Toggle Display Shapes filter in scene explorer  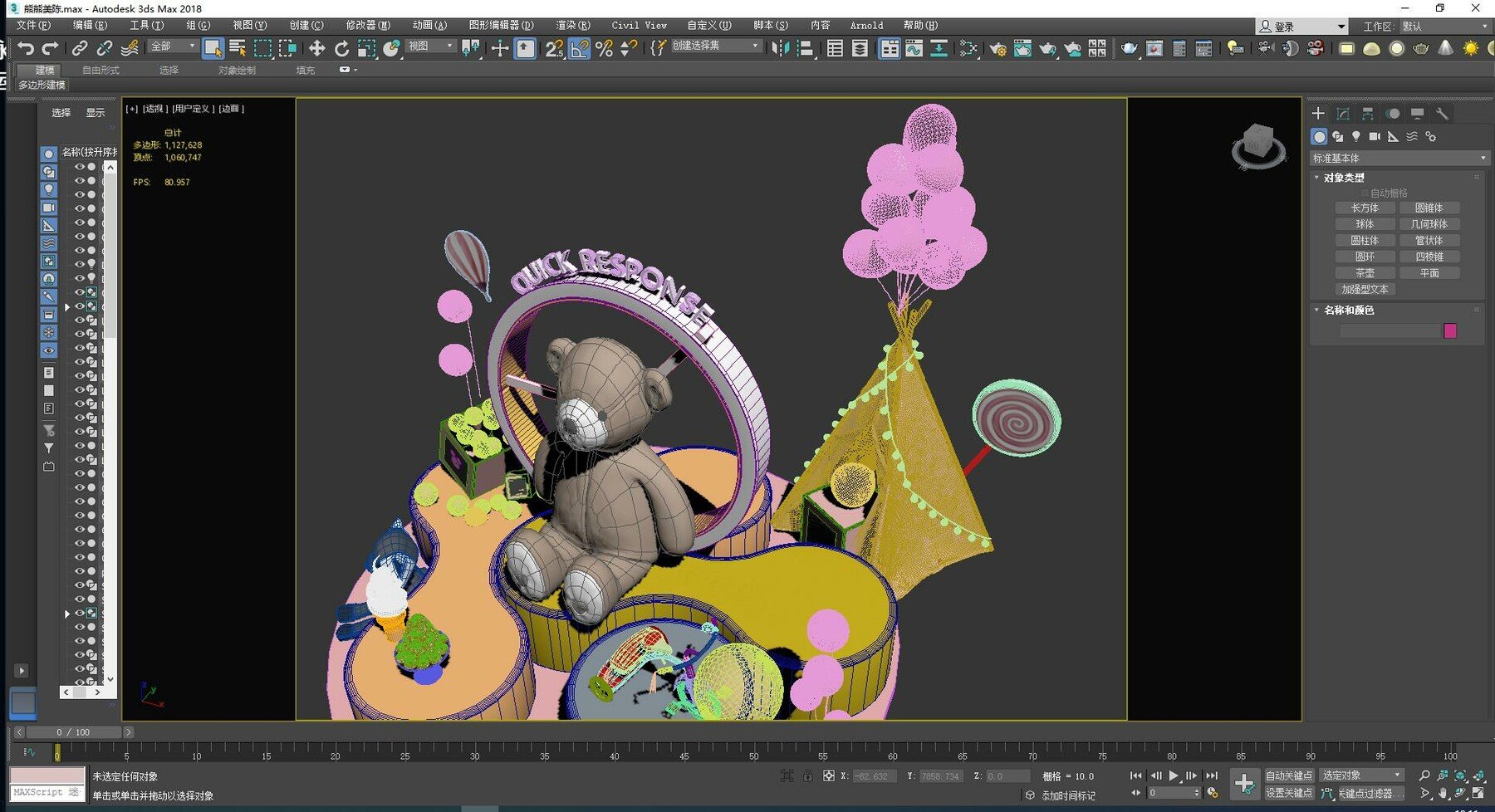(49, 172)
